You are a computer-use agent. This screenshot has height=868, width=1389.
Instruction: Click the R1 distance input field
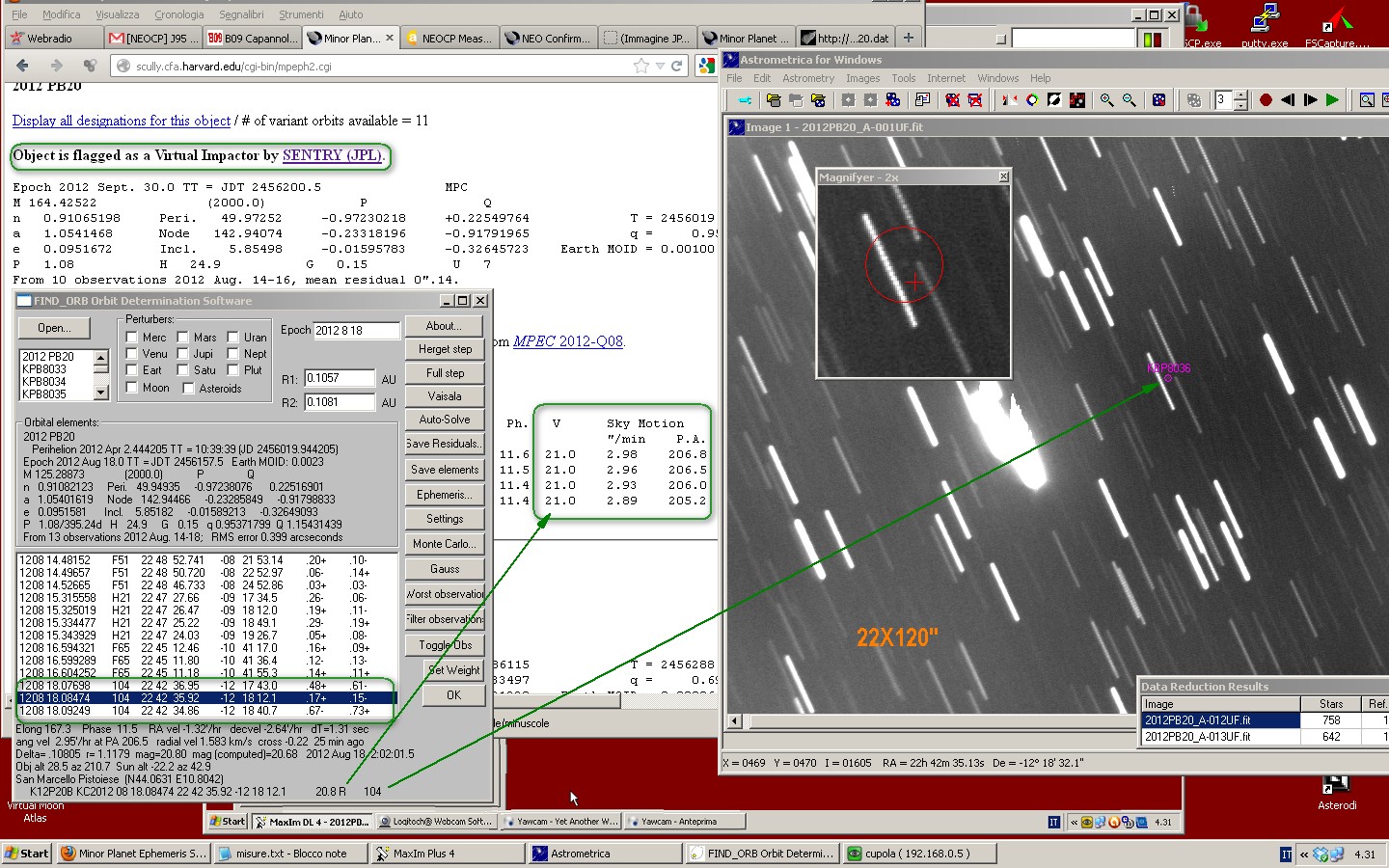[x=340, y=378]
